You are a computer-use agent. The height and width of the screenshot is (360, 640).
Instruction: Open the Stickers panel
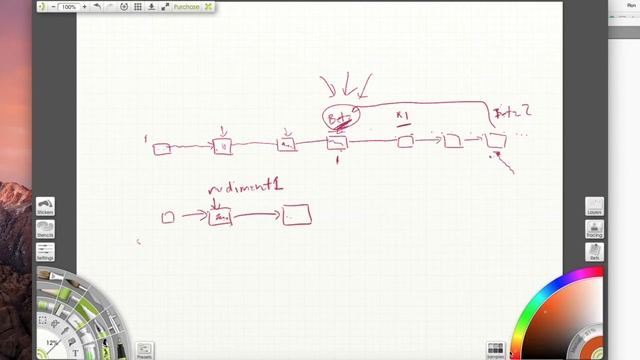click(45, 206)
